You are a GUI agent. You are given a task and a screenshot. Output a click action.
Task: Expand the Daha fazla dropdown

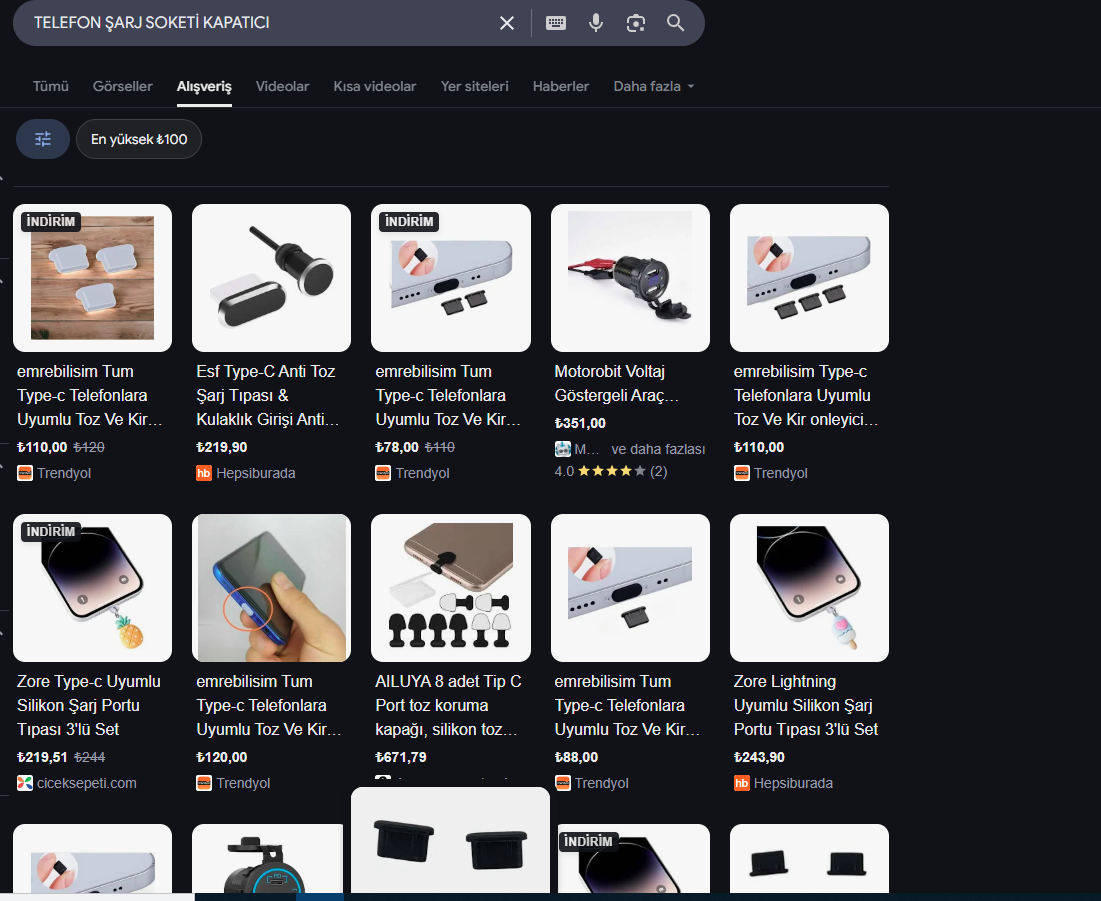[x=654, y=86]
